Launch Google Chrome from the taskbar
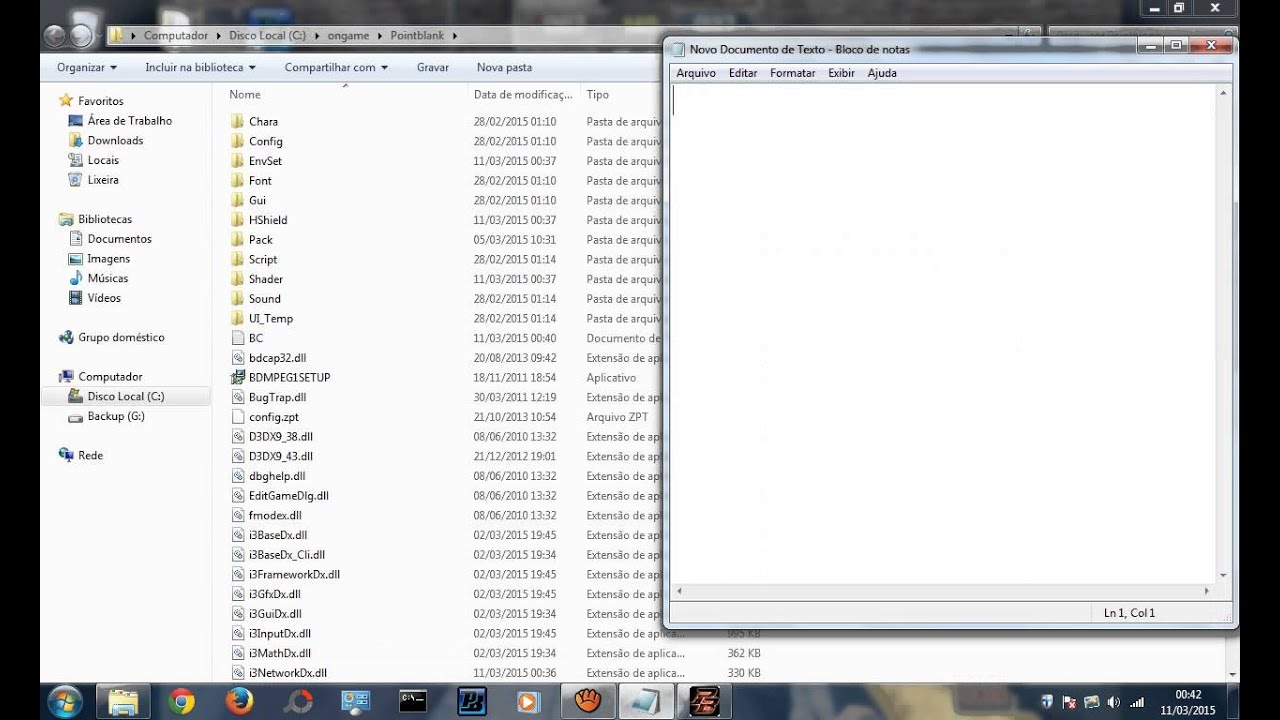1280x720 pixels. (181, 702)
